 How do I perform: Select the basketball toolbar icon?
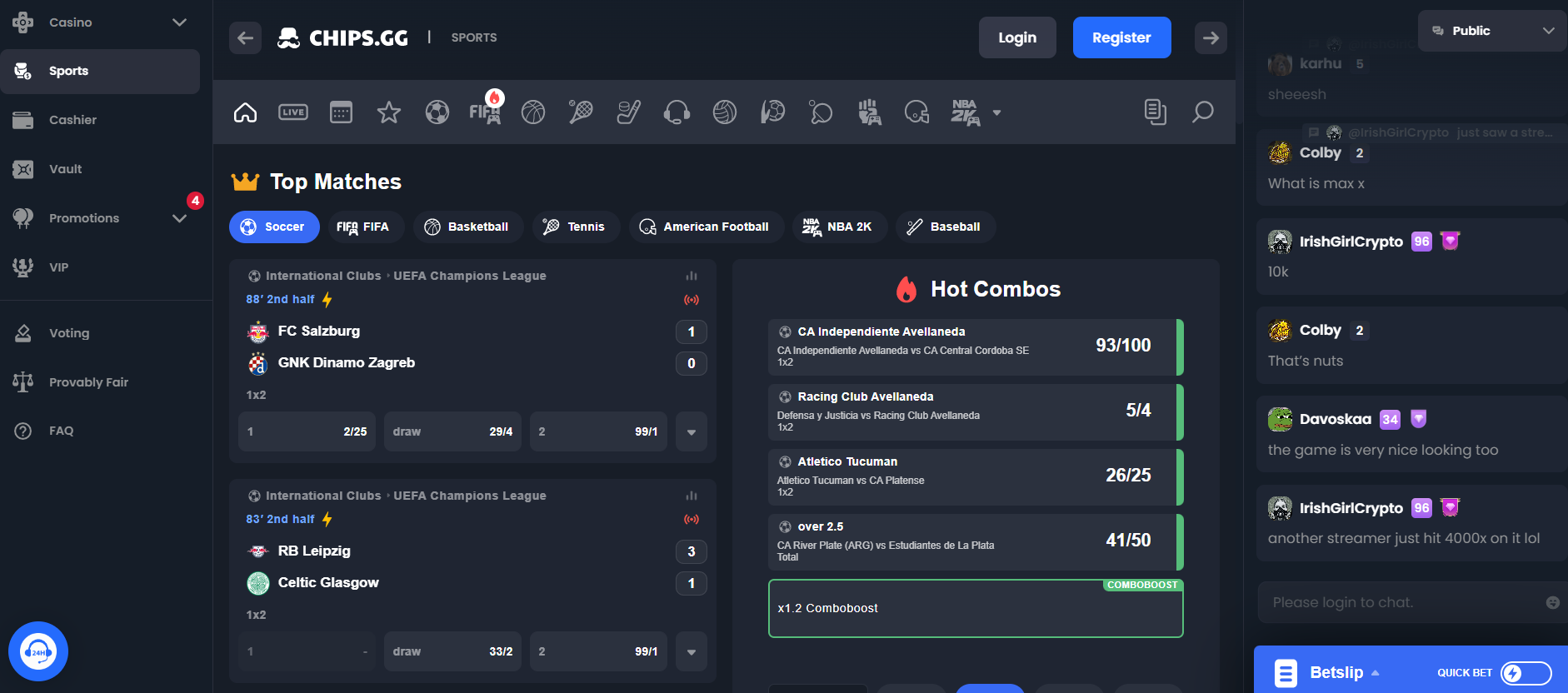533,112
